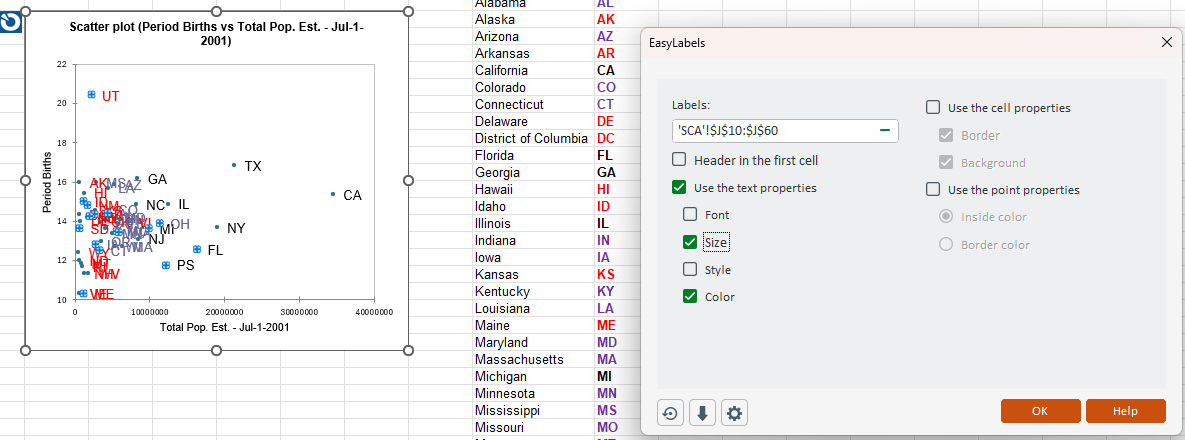Image resolution: width=1185 pixels, height=440 pixels.
Task: Click the TX label in scatter plot
Action: [x=253, y=166]
